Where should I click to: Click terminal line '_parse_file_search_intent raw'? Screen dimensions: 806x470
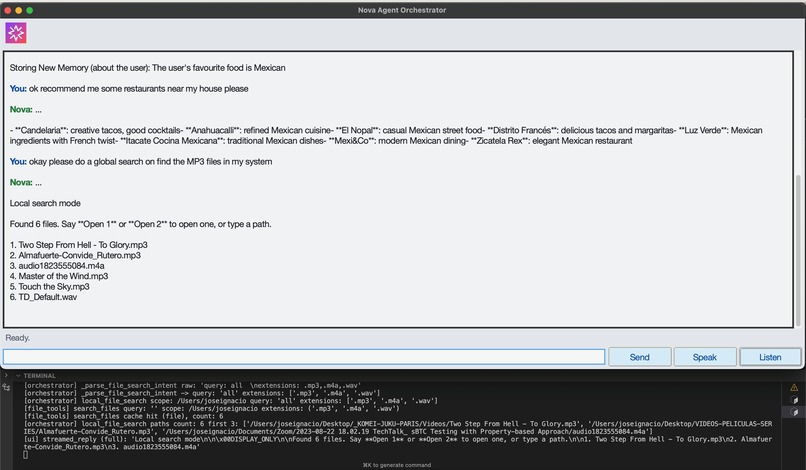(x=192, y=385)
